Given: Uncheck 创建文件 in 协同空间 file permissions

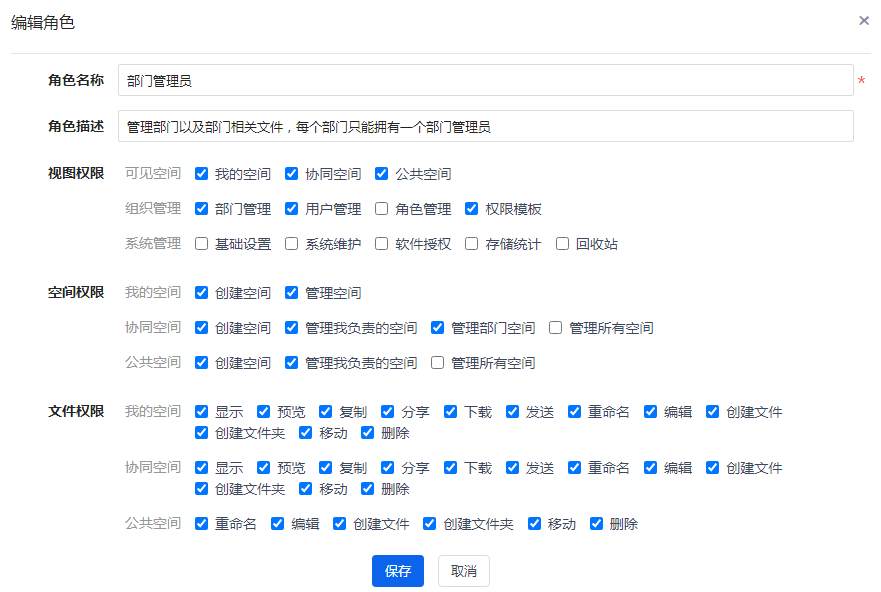Looking at the screenshot, I should click(712, 467).
